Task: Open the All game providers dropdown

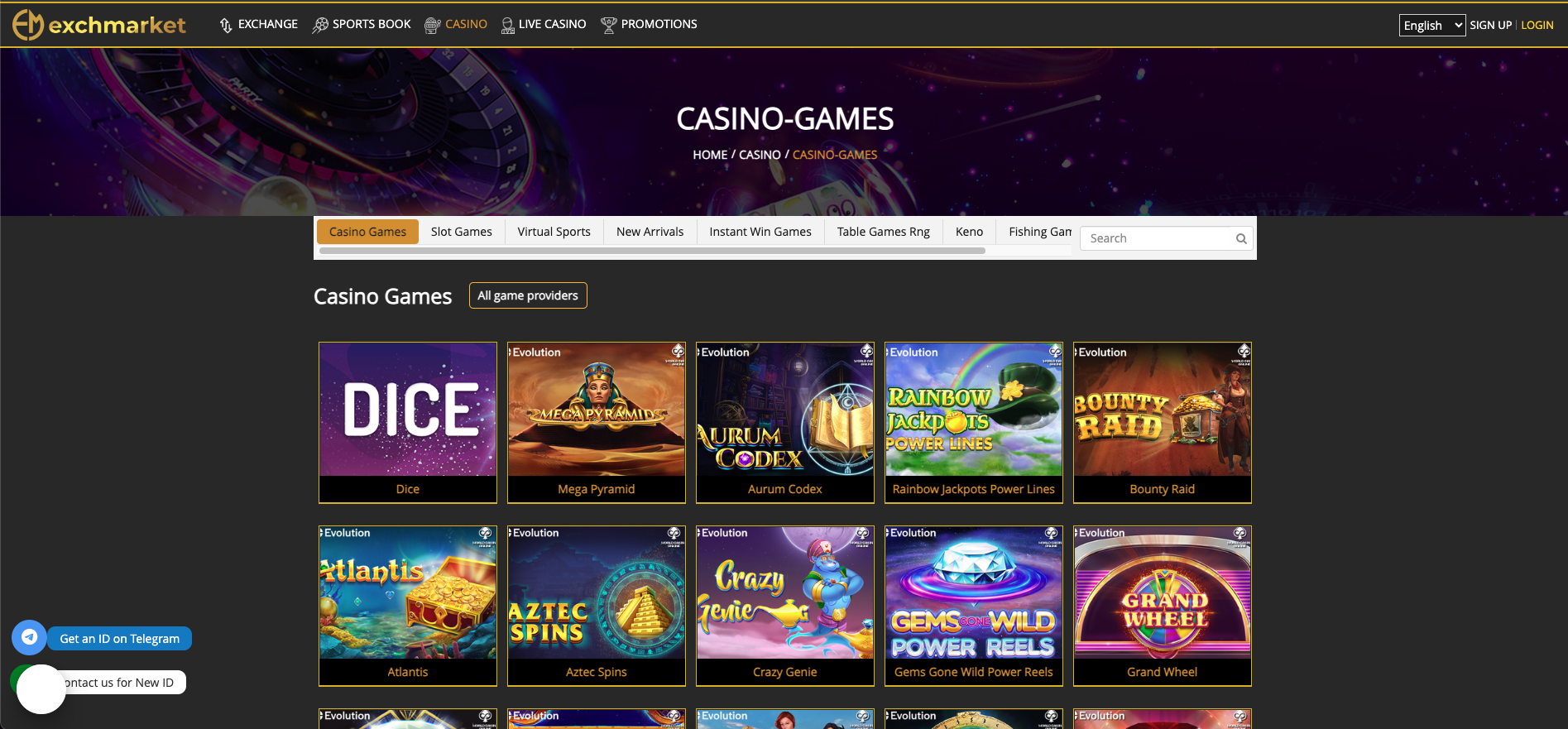Action: click(528, 295)
